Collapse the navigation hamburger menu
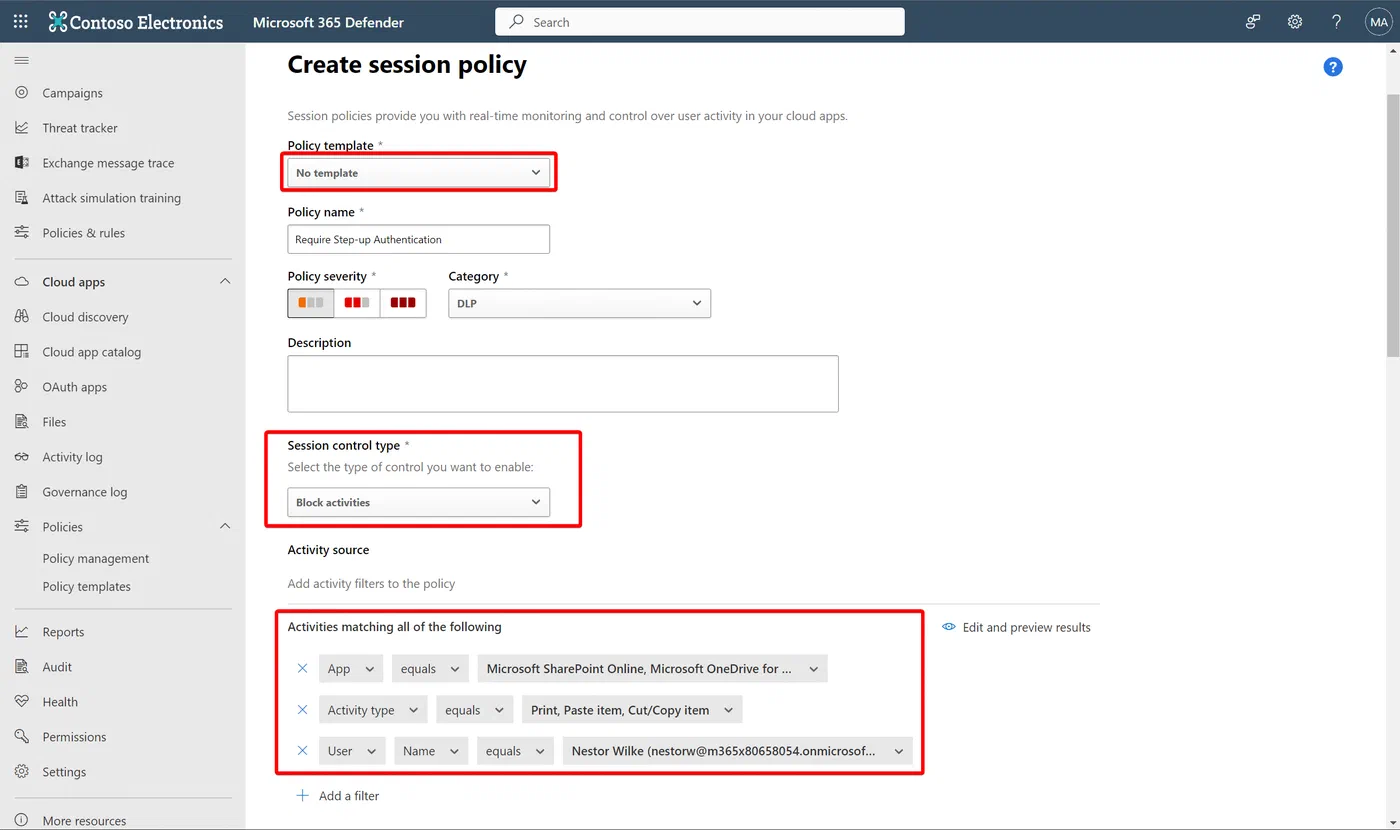1400x830 pixels. click(x=21, y=60)
